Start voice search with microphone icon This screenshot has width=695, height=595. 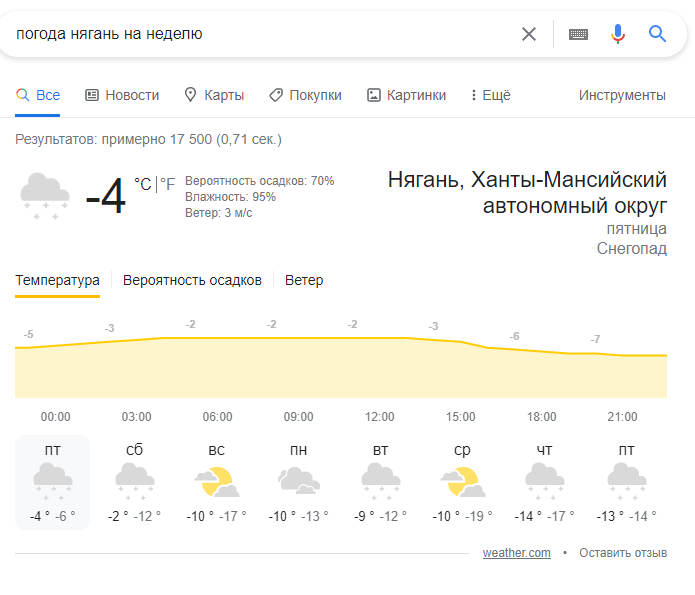(617, 34)
